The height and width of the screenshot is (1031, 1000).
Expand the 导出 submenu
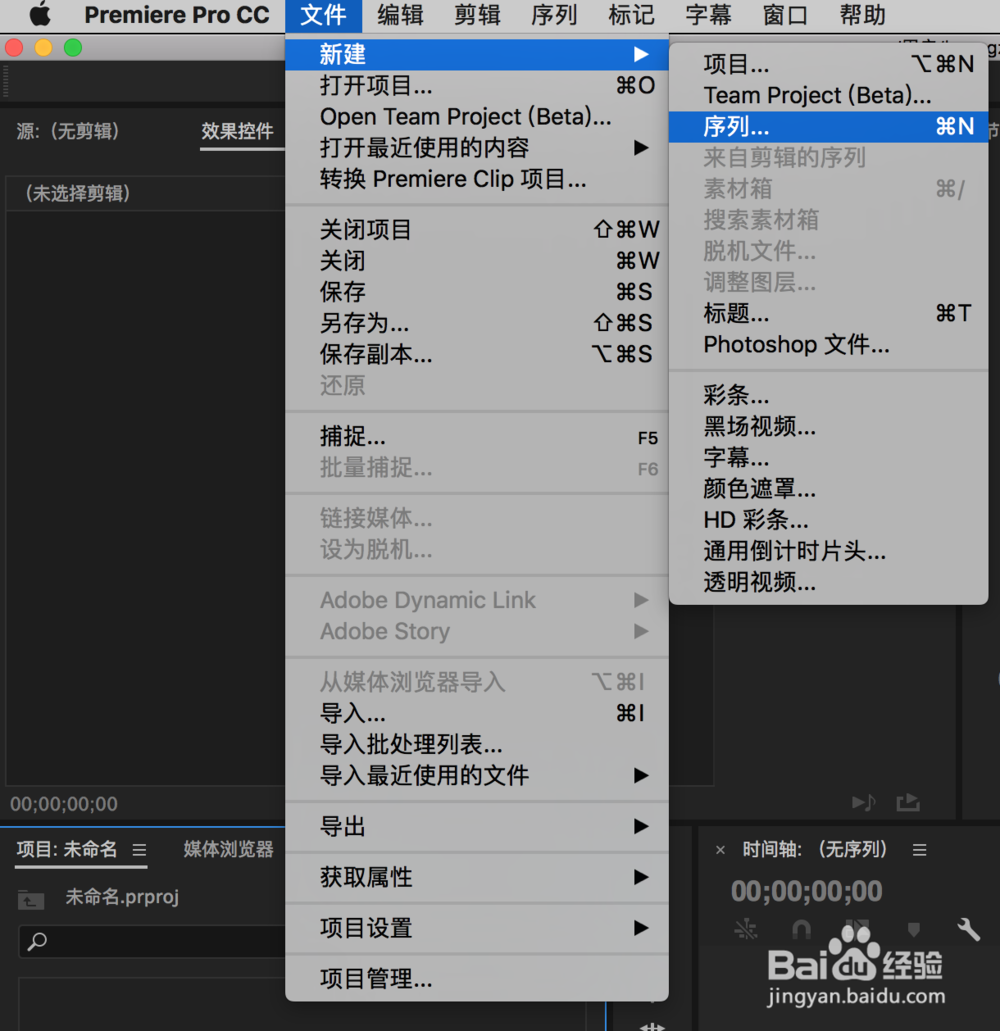[477, 827]
